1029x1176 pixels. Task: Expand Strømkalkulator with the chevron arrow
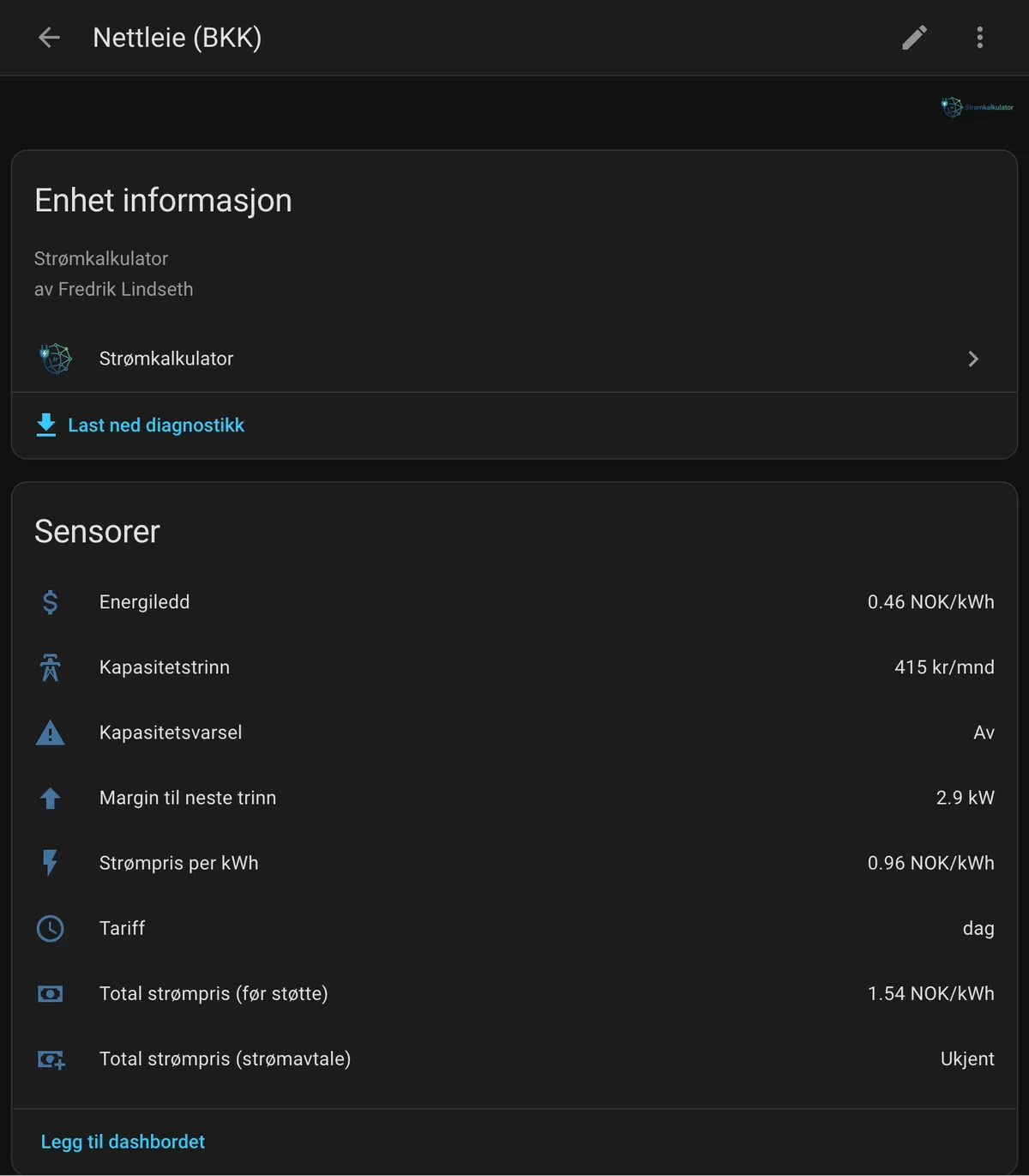(973, 359)
